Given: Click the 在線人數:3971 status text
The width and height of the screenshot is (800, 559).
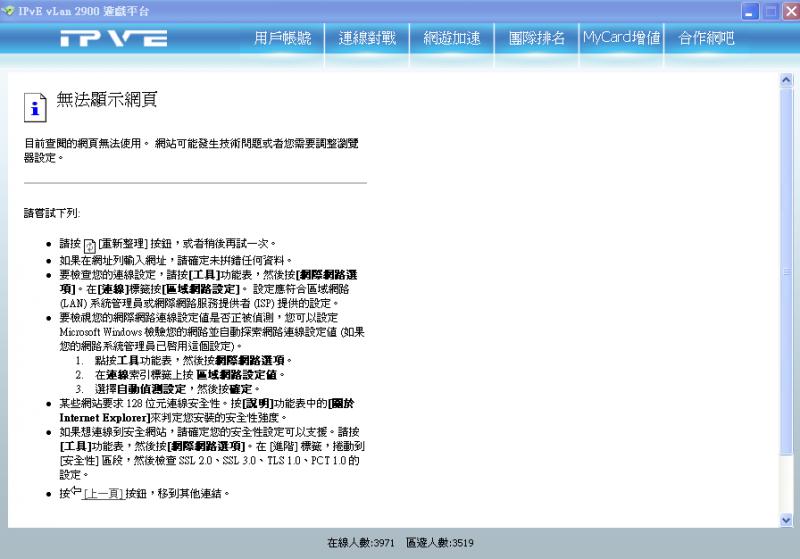Looking at the screenshot, I should 361,543.
